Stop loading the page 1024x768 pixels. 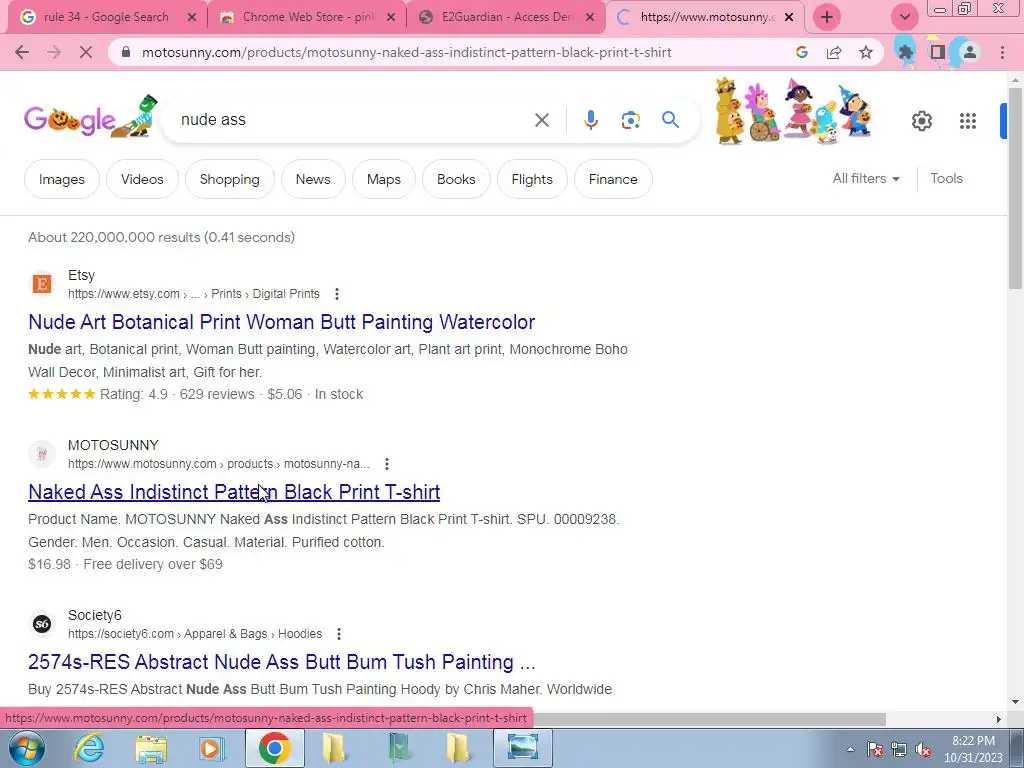tap(86, 52)
